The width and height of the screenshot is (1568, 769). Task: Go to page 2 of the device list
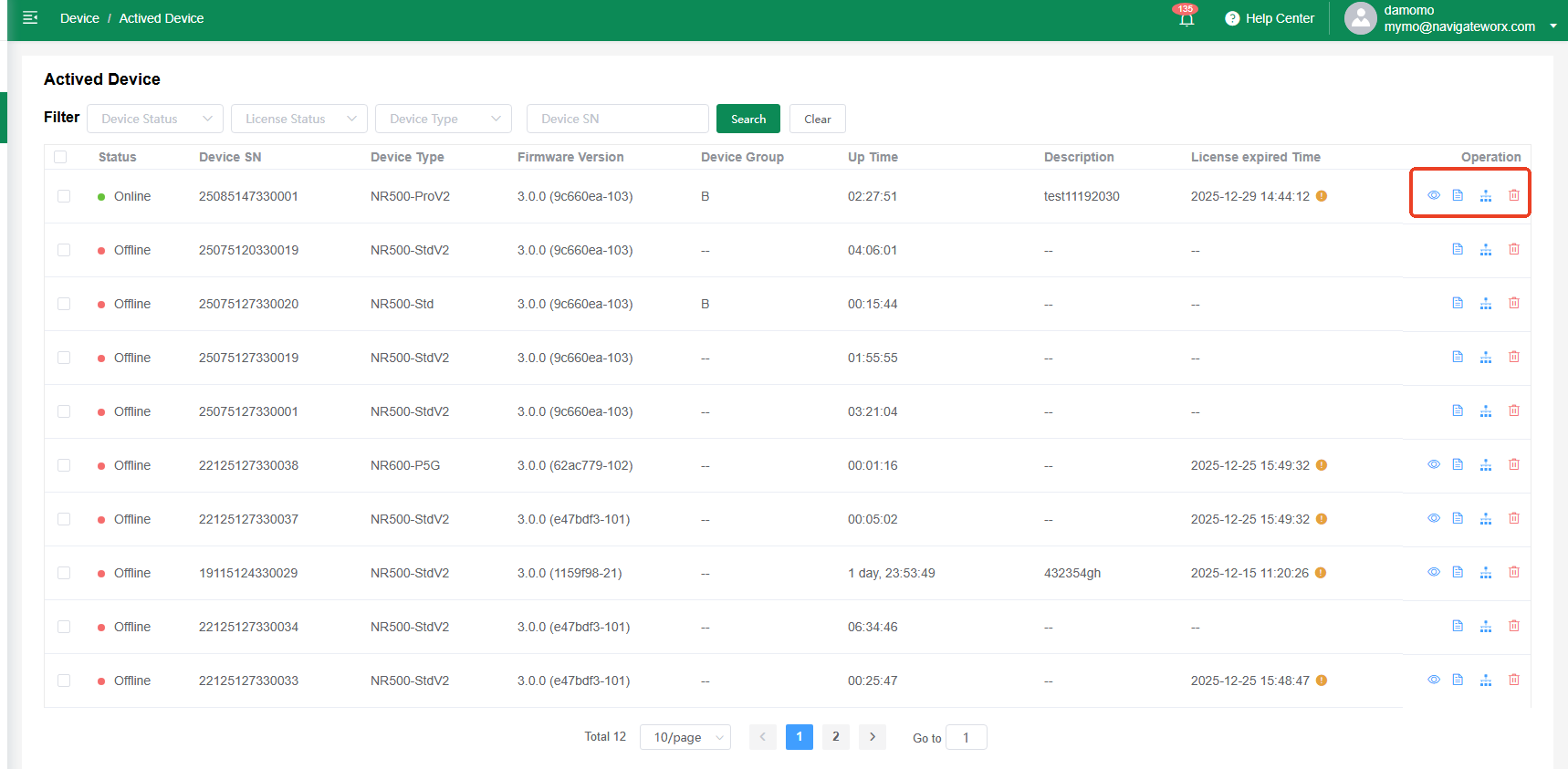click(835, 737)
